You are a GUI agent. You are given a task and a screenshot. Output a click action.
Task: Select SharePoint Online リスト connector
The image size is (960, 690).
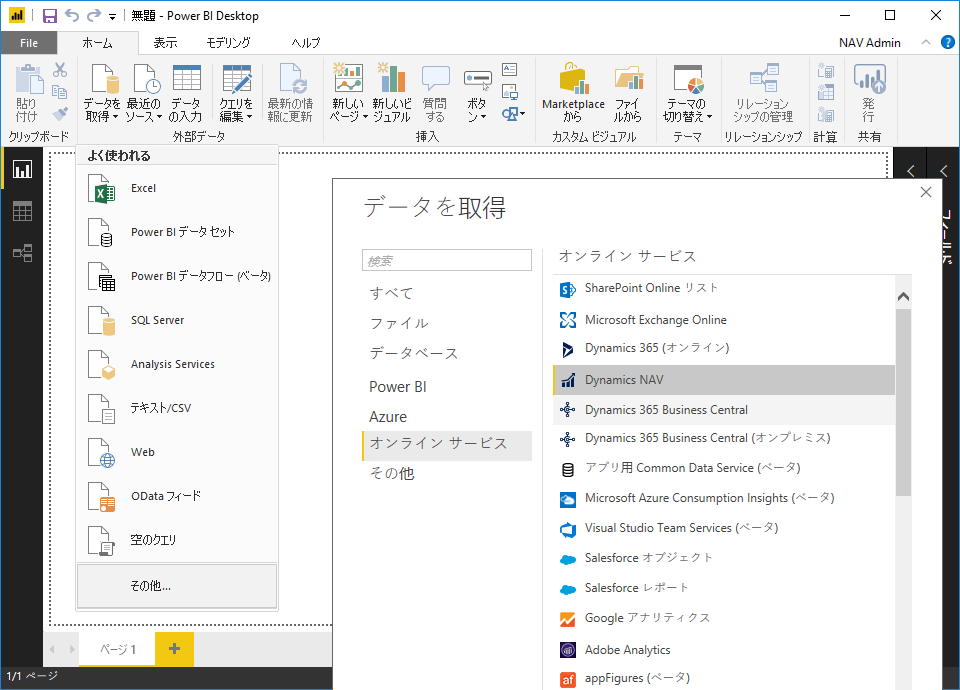724,288
